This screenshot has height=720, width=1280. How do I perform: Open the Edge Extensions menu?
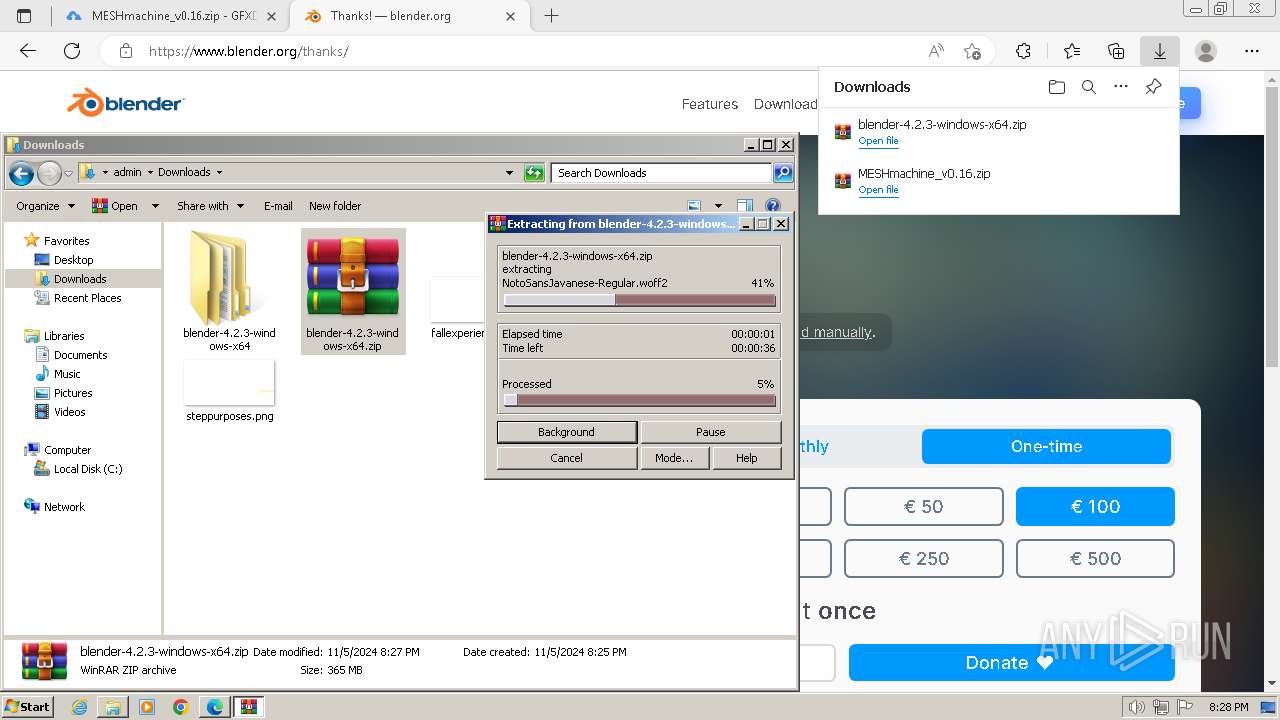coord(1023,51)
